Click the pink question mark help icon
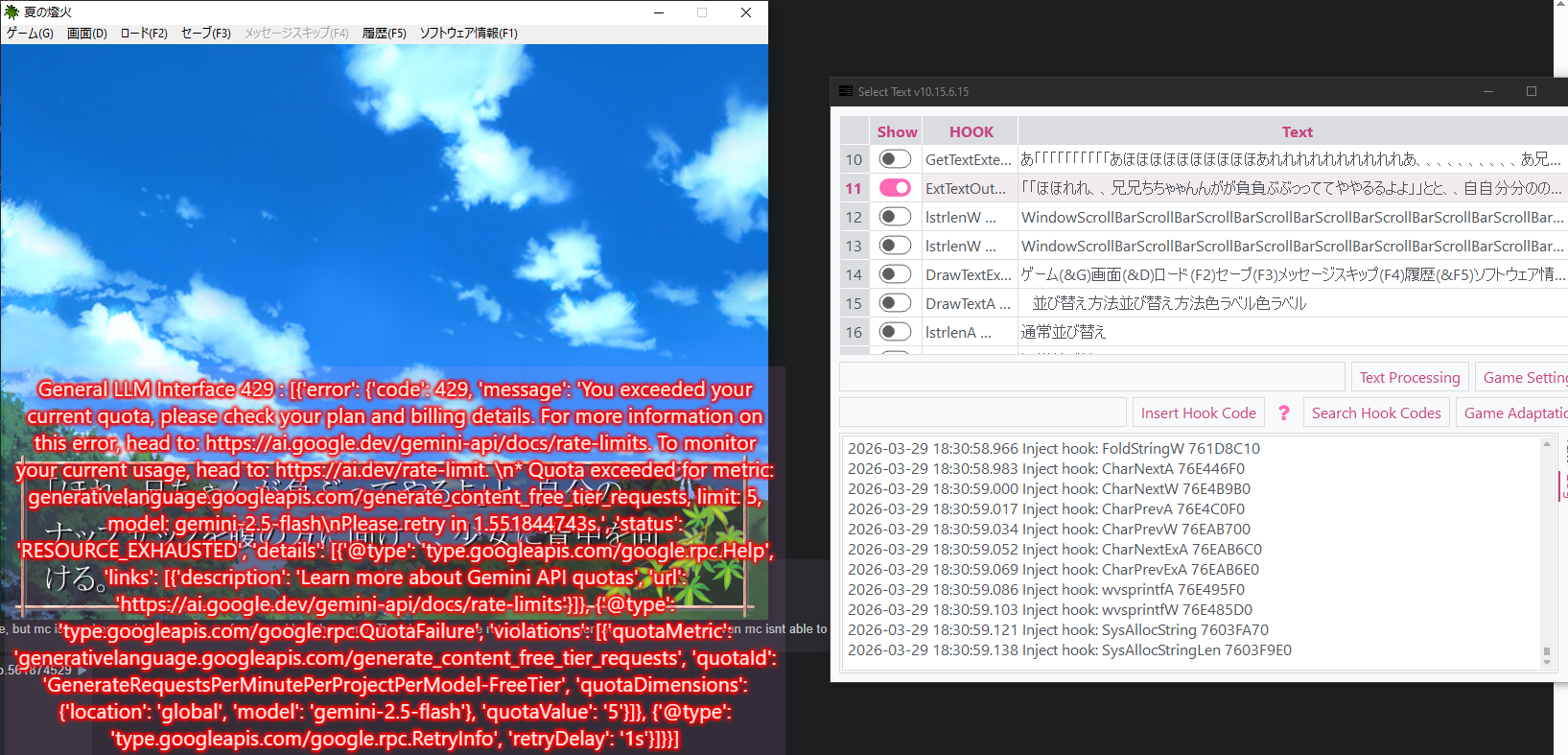The image size is (1568, 755). pyautogui.click(x=1284, y=413)
